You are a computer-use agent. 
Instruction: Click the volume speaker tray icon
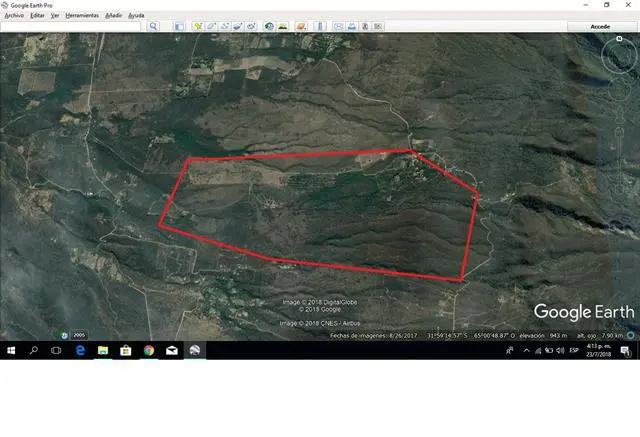pyautogui.click(x=560, y=350)
